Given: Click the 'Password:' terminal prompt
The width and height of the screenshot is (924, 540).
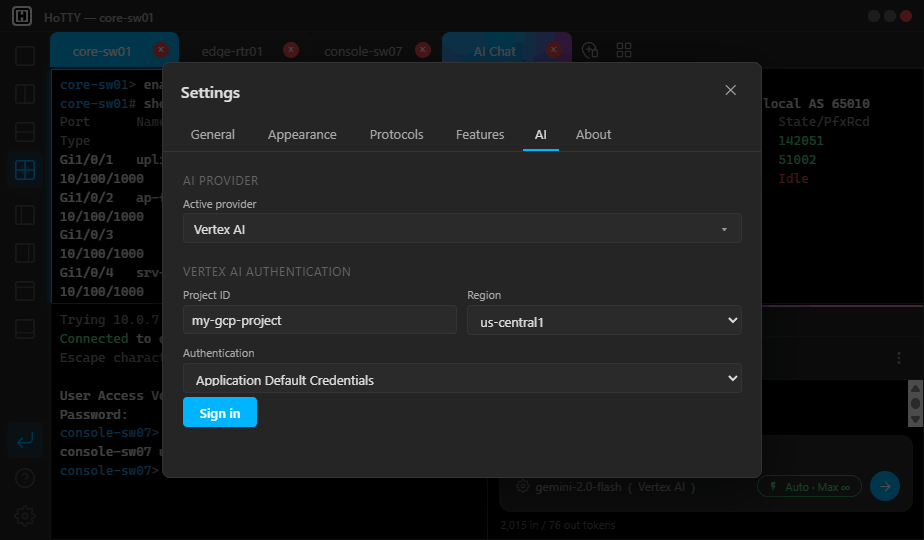Looking at the screenshot, I should (94, 414).
